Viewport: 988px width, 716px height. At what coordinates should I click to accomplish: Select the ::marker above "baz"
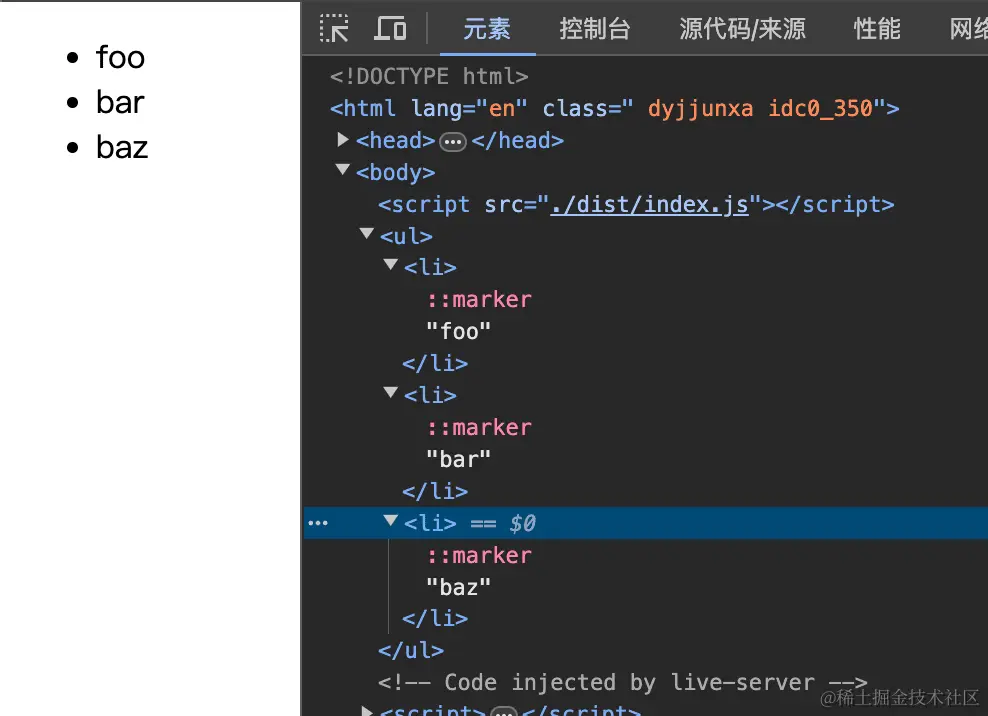pyautogui.click(x=479, y=555)
